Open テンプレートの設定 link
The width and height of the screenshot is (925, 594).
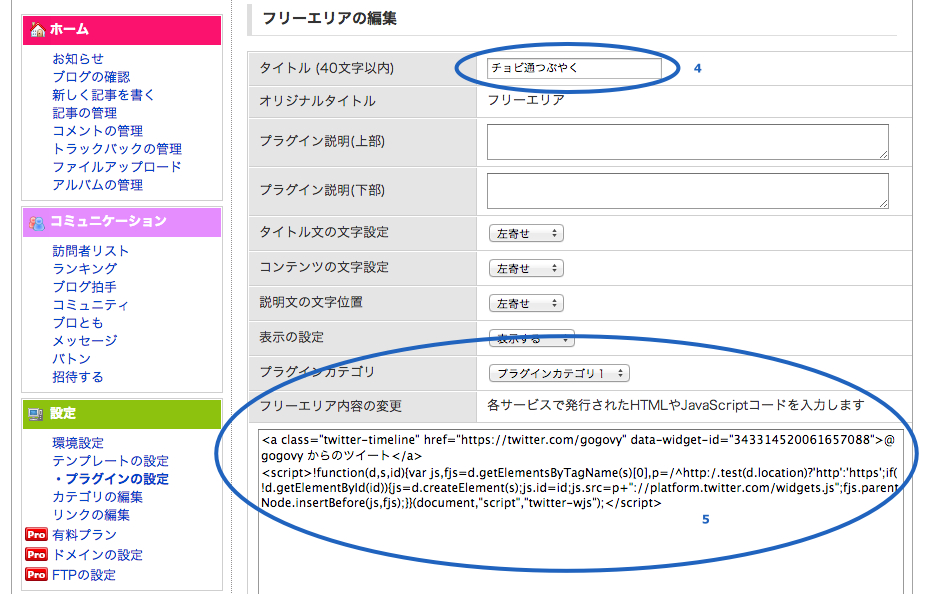[x=110, y=461]
